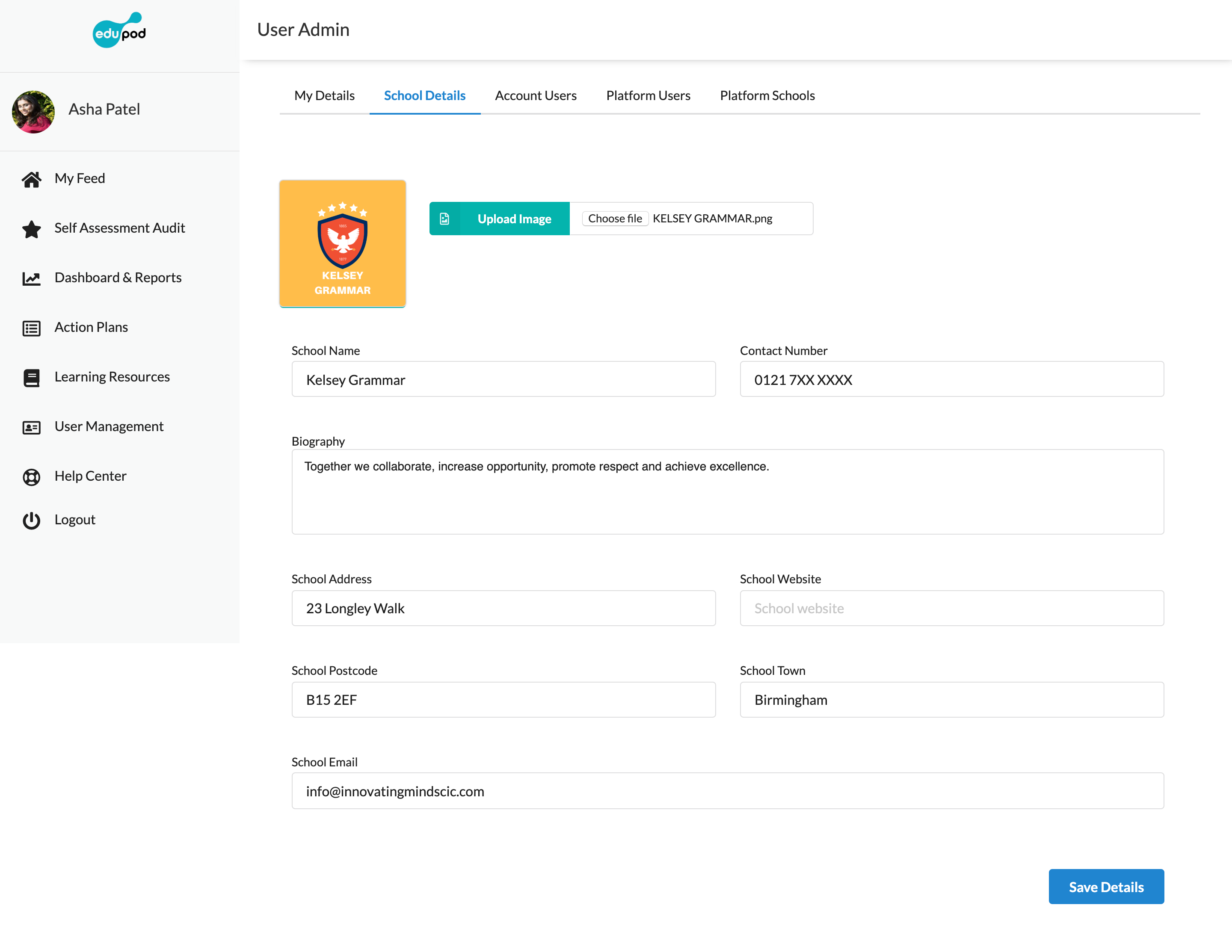Click the Account Users menu tab
This screenshot has width=1232, height=952.
[536, 95]
